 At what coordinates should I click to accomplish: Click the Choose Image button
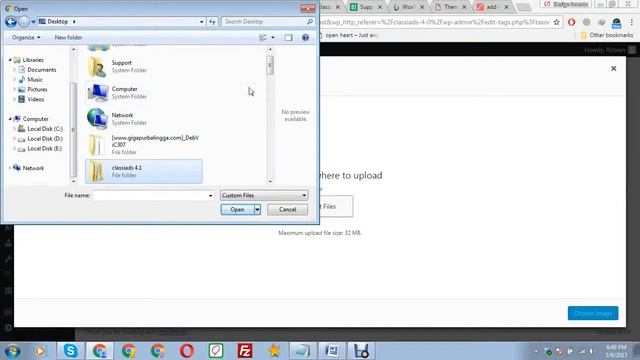click(593, 313)
